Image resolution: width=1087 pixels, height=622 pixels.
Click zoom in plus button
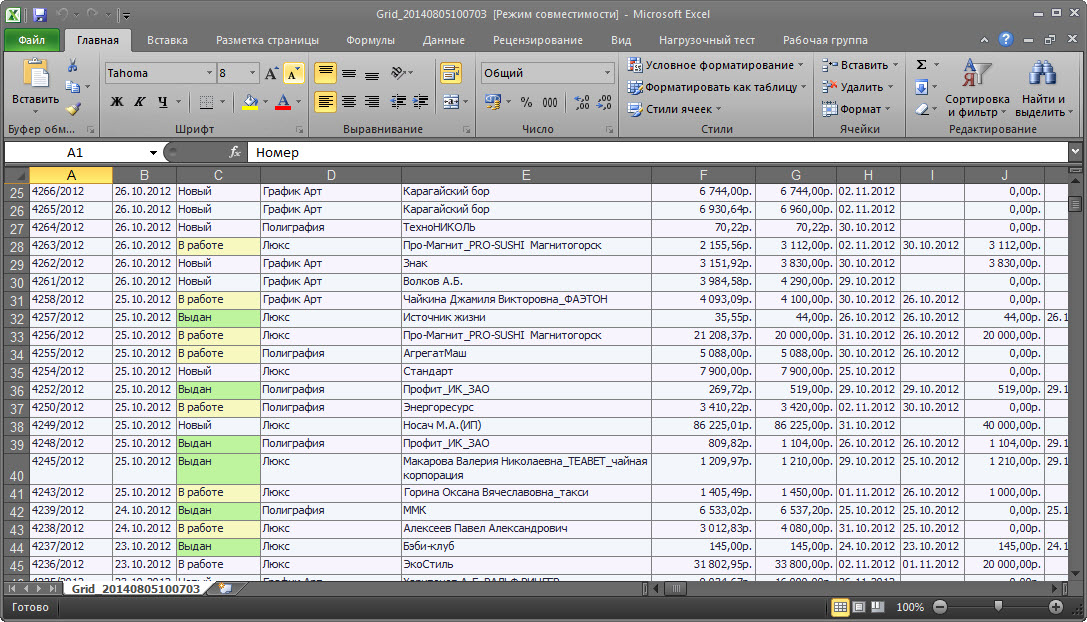(x=1056, y=607)
